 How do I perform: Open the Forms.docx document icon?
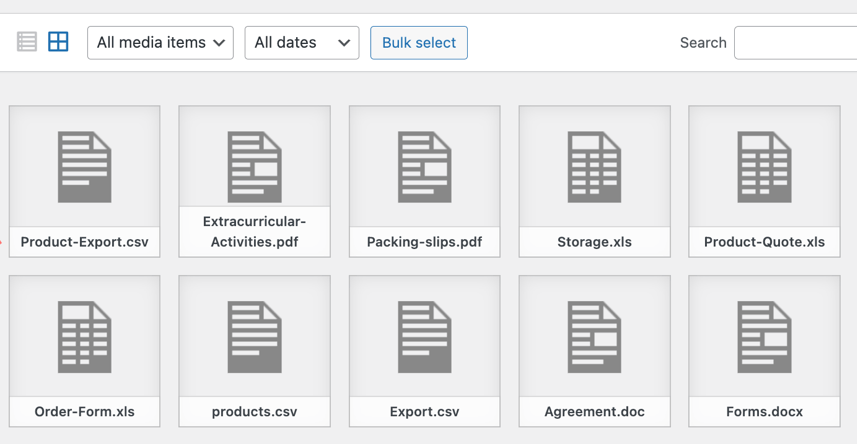pos(764,337)
